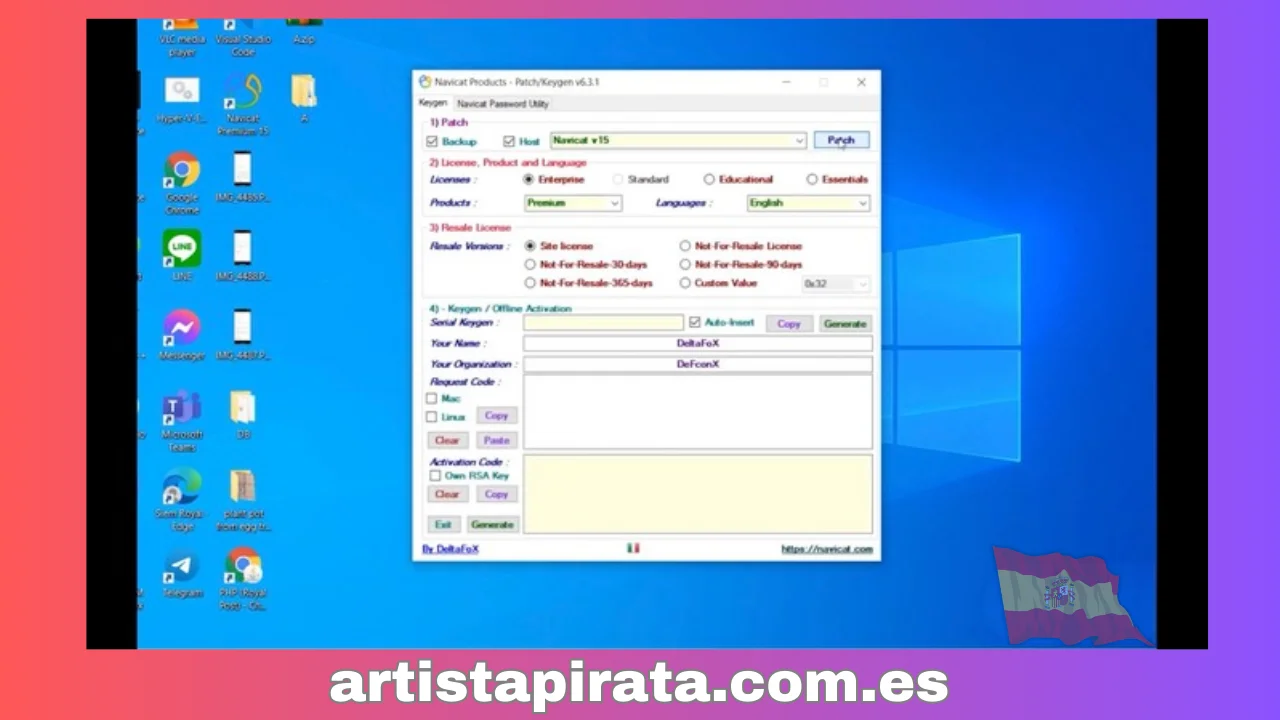Open LINE desktop shortcut
This screenshot has width=1280, height=720.
point(182,256)
